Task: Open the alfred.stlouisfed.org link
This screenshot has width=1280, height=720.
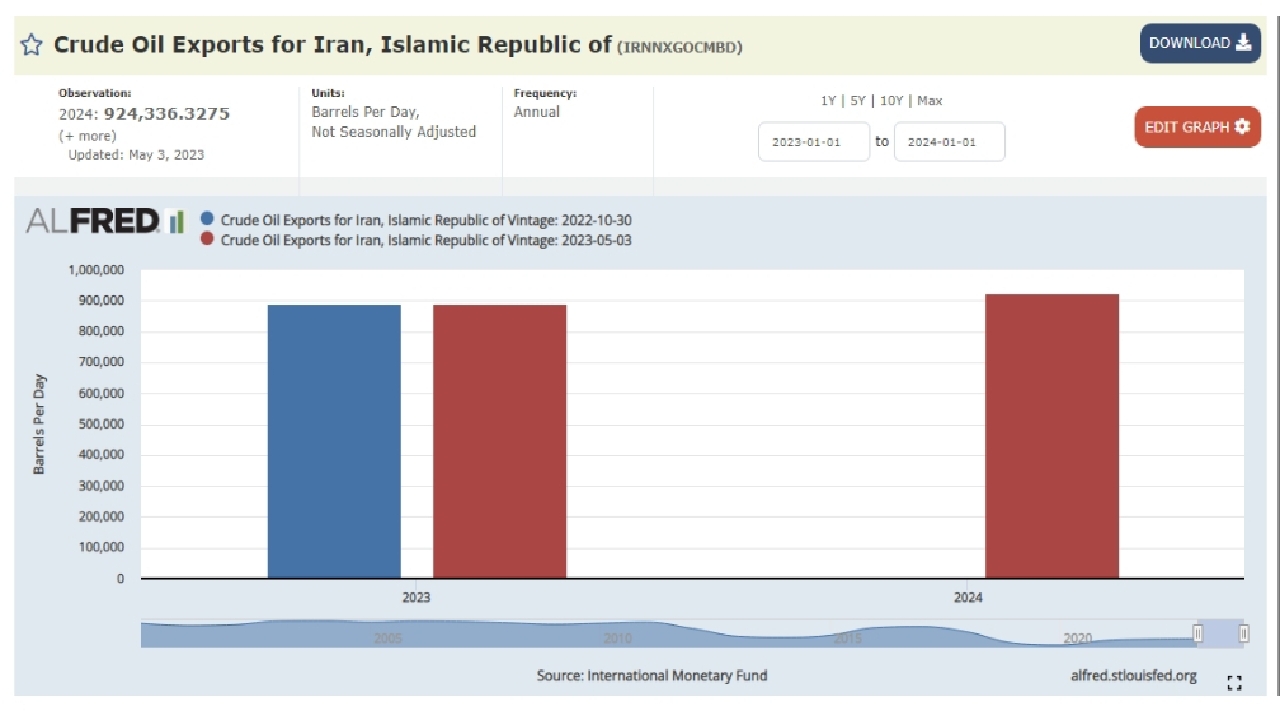Action: (x=1133, y=675)
